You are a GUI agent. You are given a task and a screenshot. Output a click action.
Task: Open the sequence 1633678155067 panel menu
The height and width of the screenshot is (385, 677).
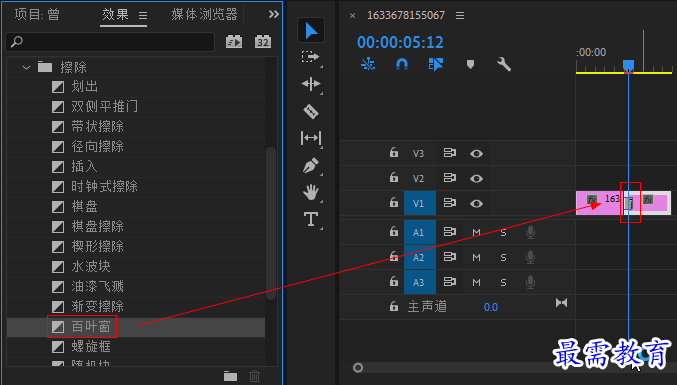pos(460,16)
